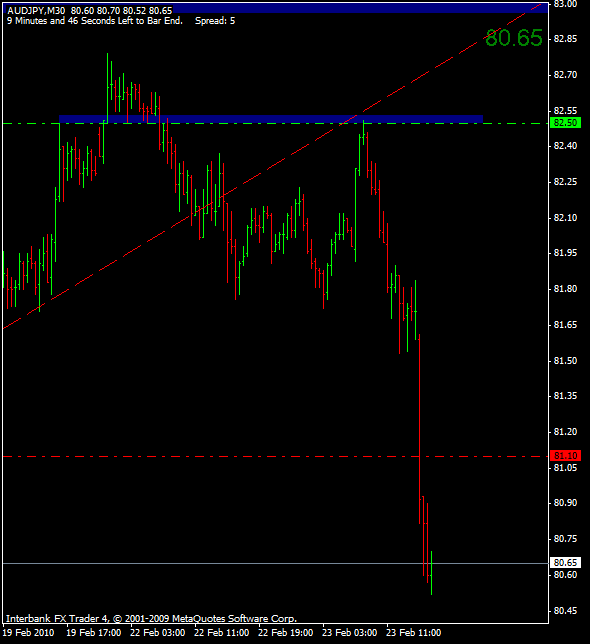590x644 pixels.
Task: Click the 19 Feb 17:00 time label
Action: 94,632
